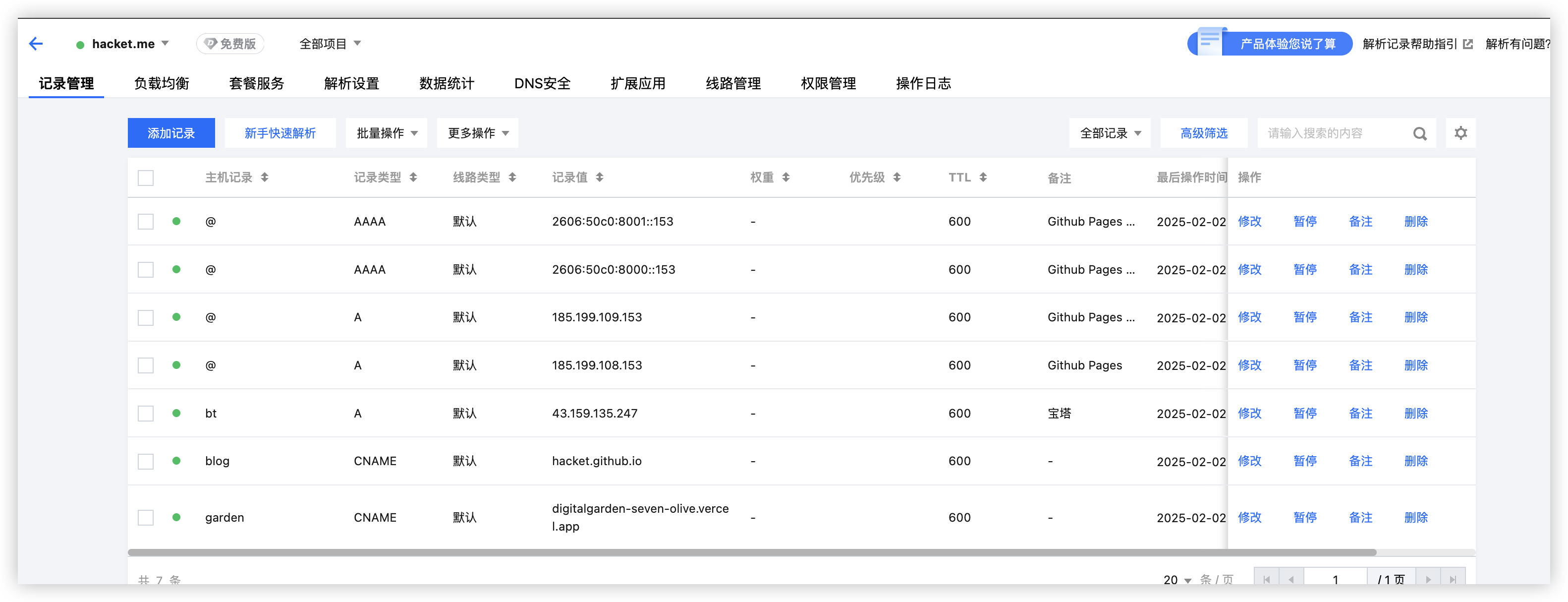
Task: Sort records by TTL column arrows
Action: point(983,178)
